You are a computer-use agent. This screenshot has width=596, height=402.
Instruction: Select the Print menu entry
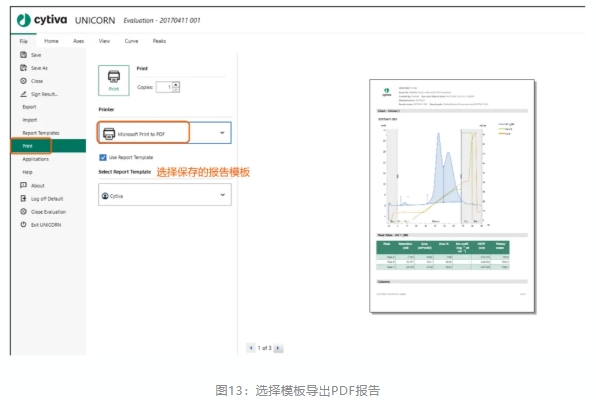[x=49, y=146]
